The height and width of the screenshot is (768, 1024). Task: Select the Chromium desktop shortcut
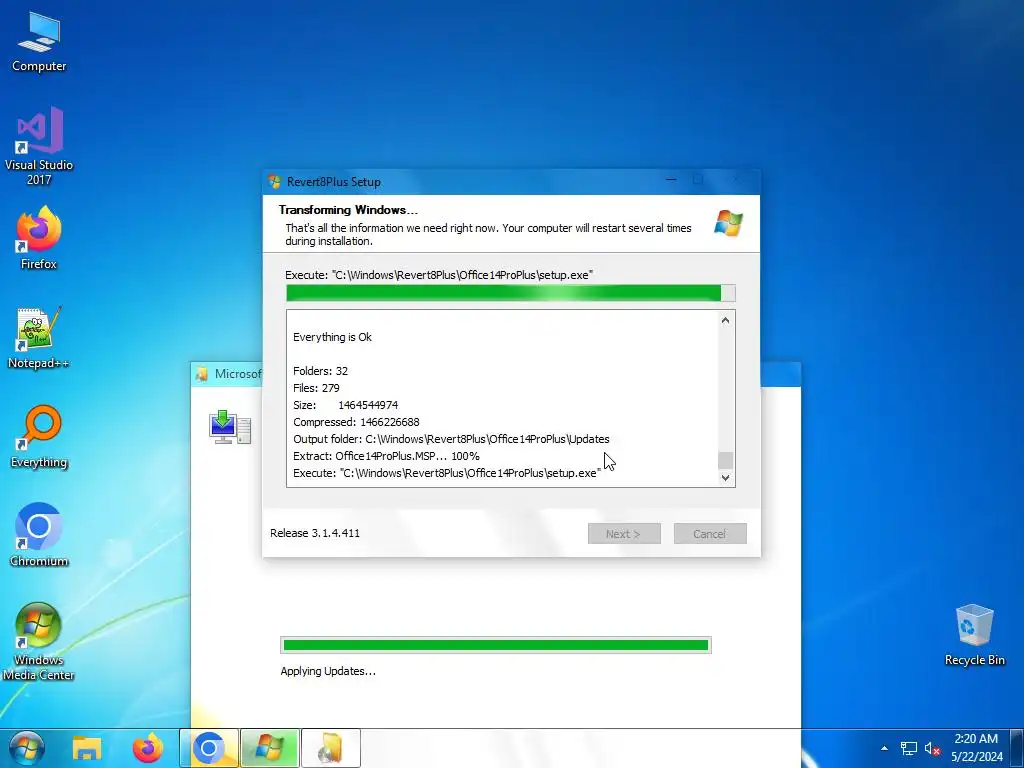[x=39, y=535]
